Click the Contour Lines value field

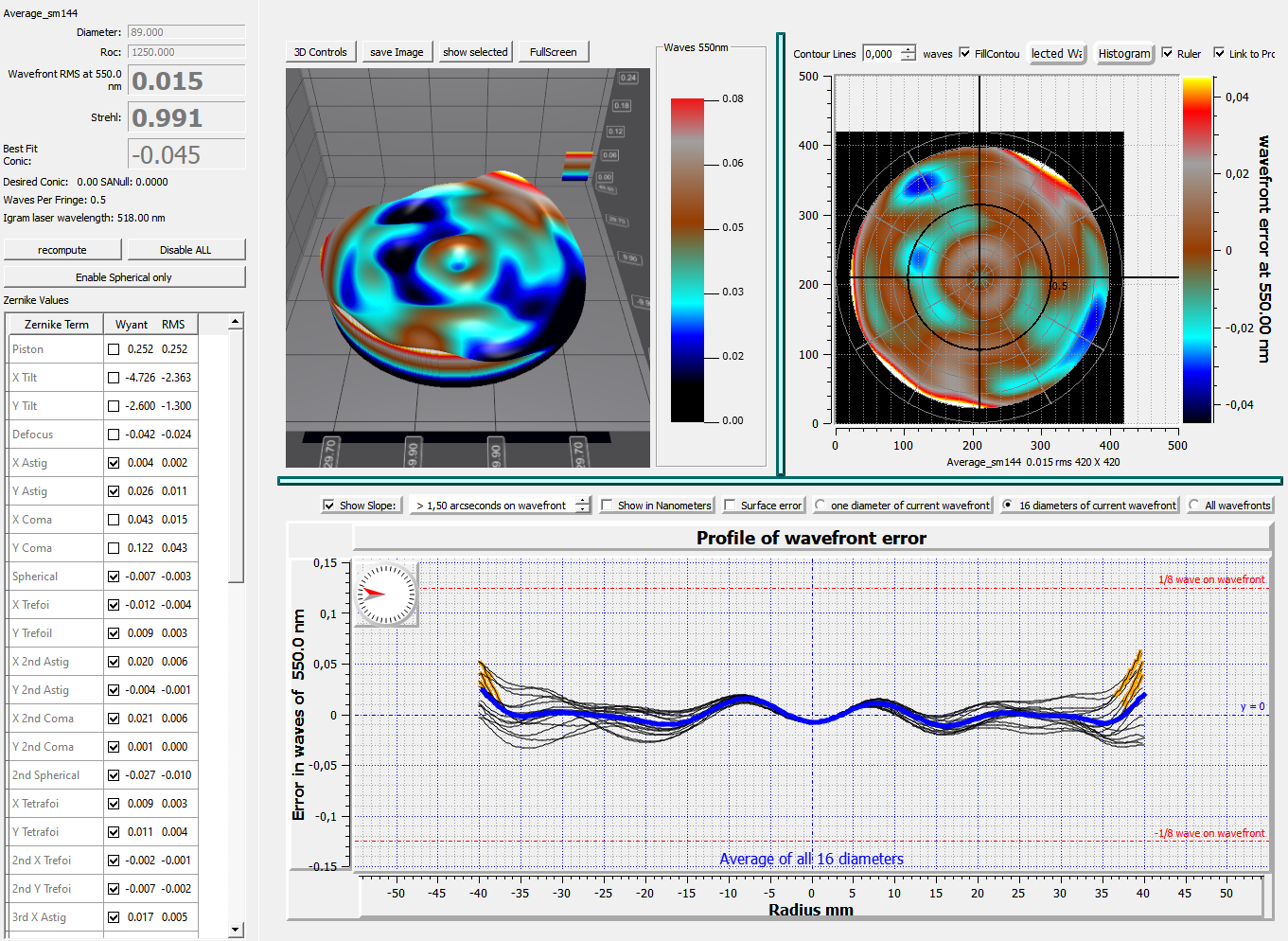pyautogui.click(x=882, y=54)
